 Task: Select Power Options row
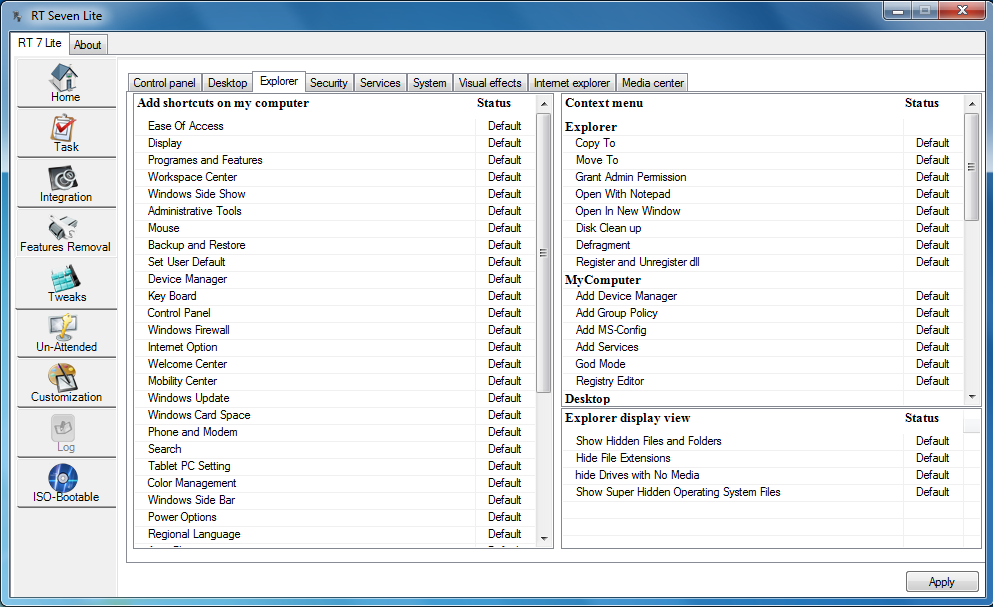[x=335, y=517]
